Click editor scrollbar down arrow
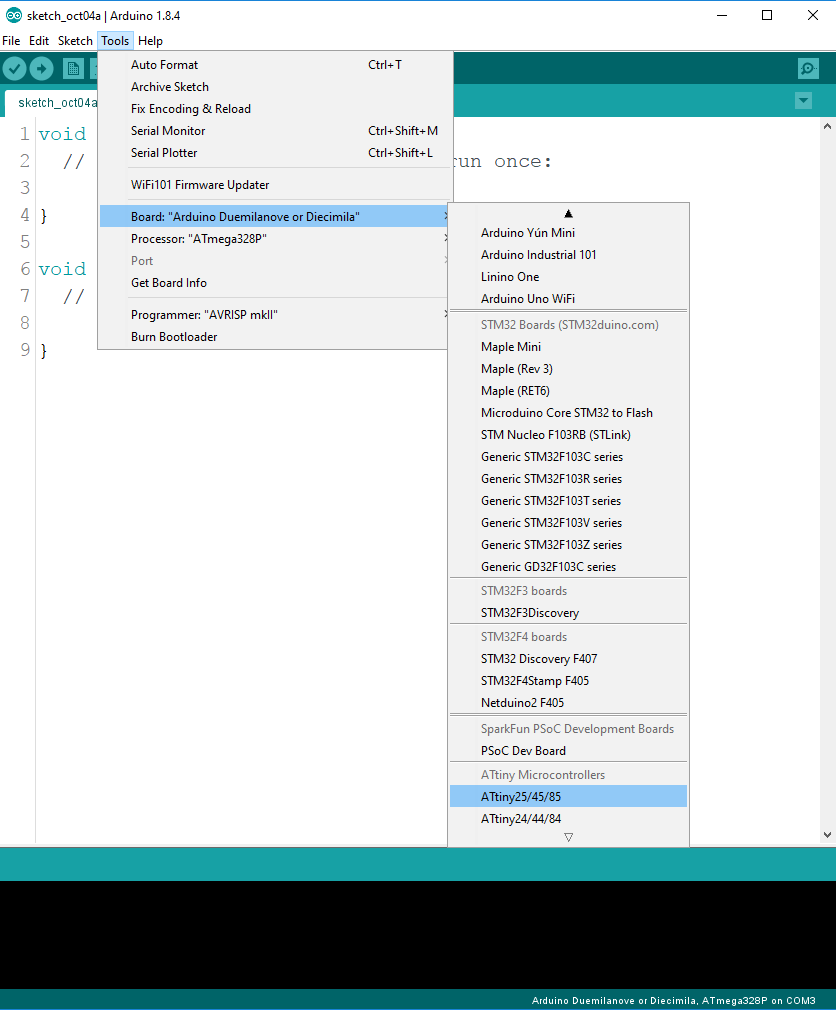 coord(827,835)
